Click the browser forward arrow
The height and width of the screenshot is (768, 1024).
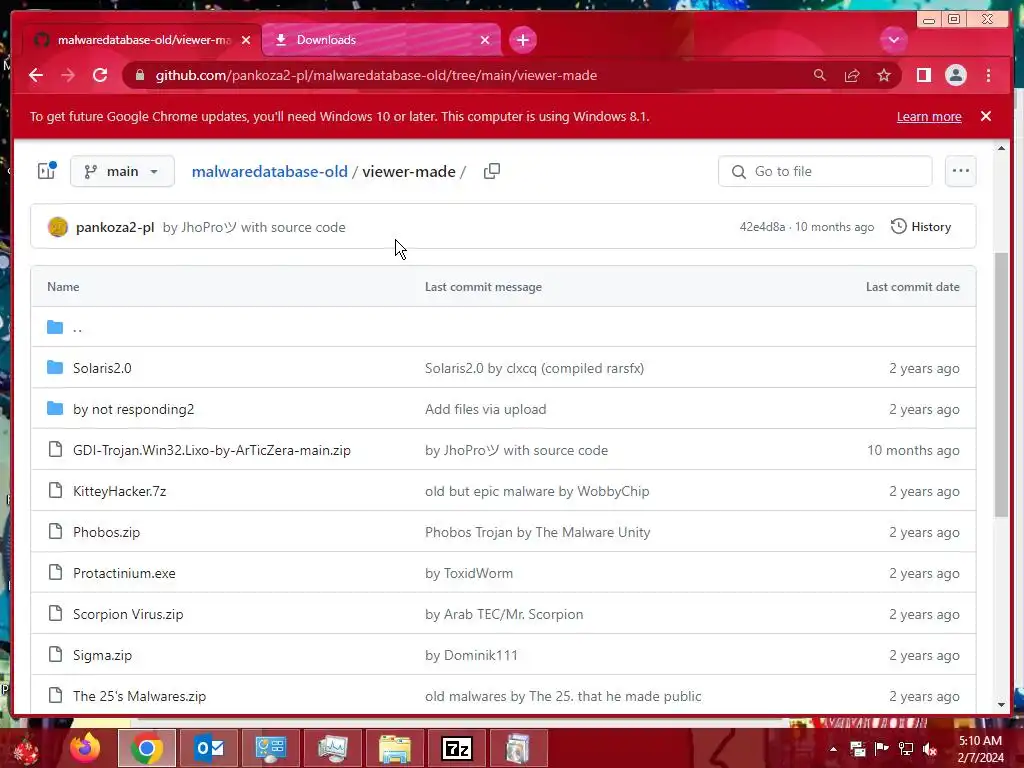pyautogui.click(x=68, y=75)
